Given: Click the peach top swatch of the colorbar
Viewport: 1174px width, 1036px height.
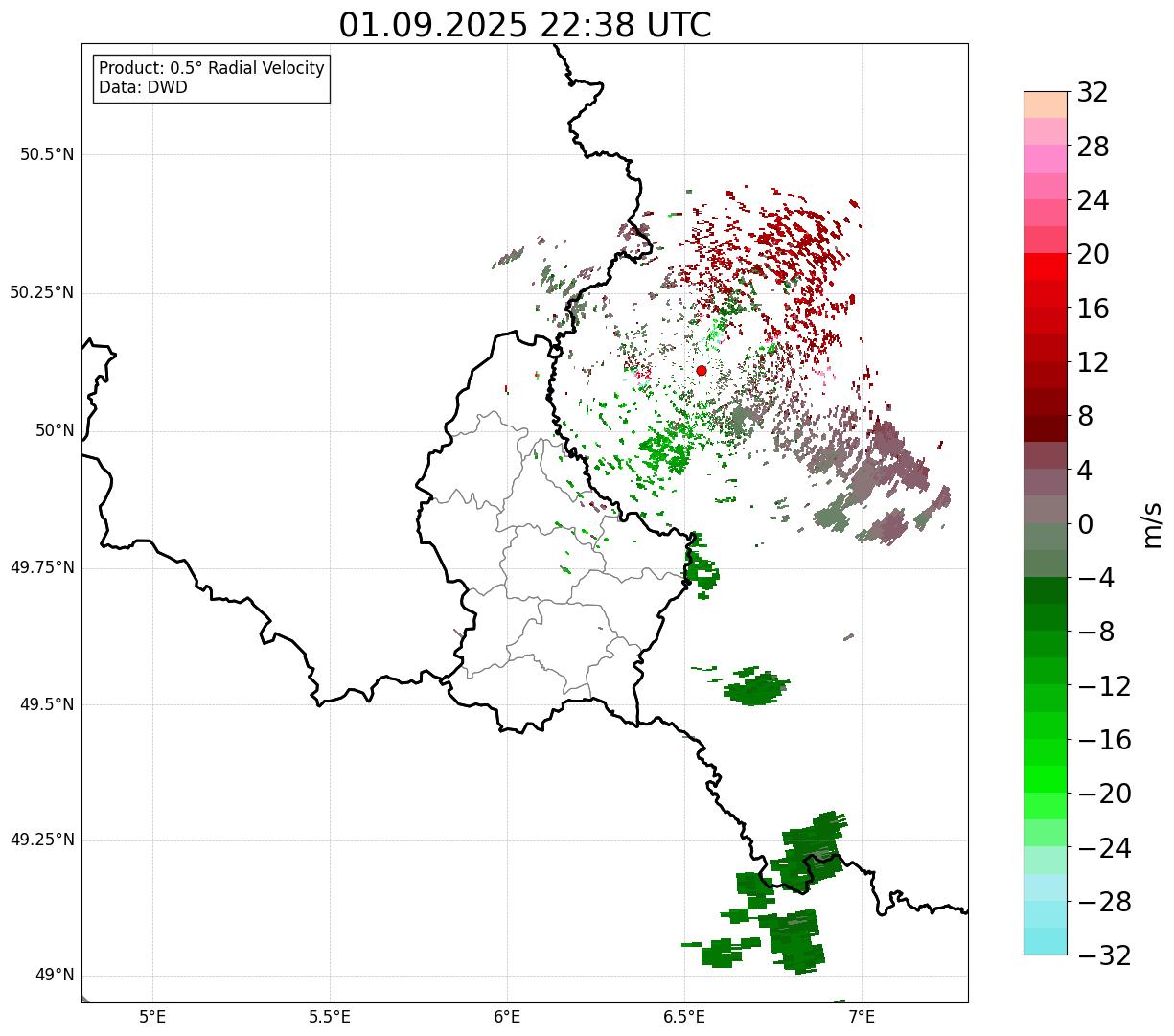Looking at the screenshot, I should (x=1046, y=104).
